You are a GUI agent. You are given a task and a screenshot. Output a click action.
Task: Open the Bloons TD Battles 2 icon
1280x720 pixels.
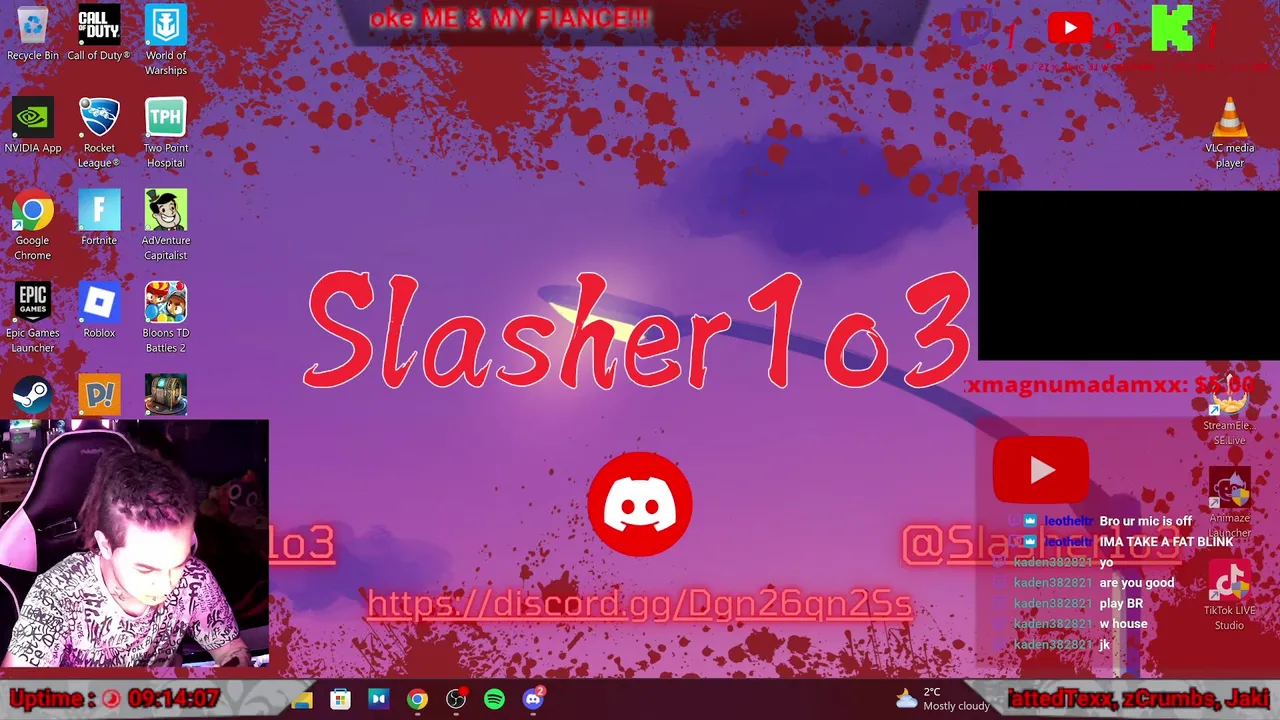point(165,318)
